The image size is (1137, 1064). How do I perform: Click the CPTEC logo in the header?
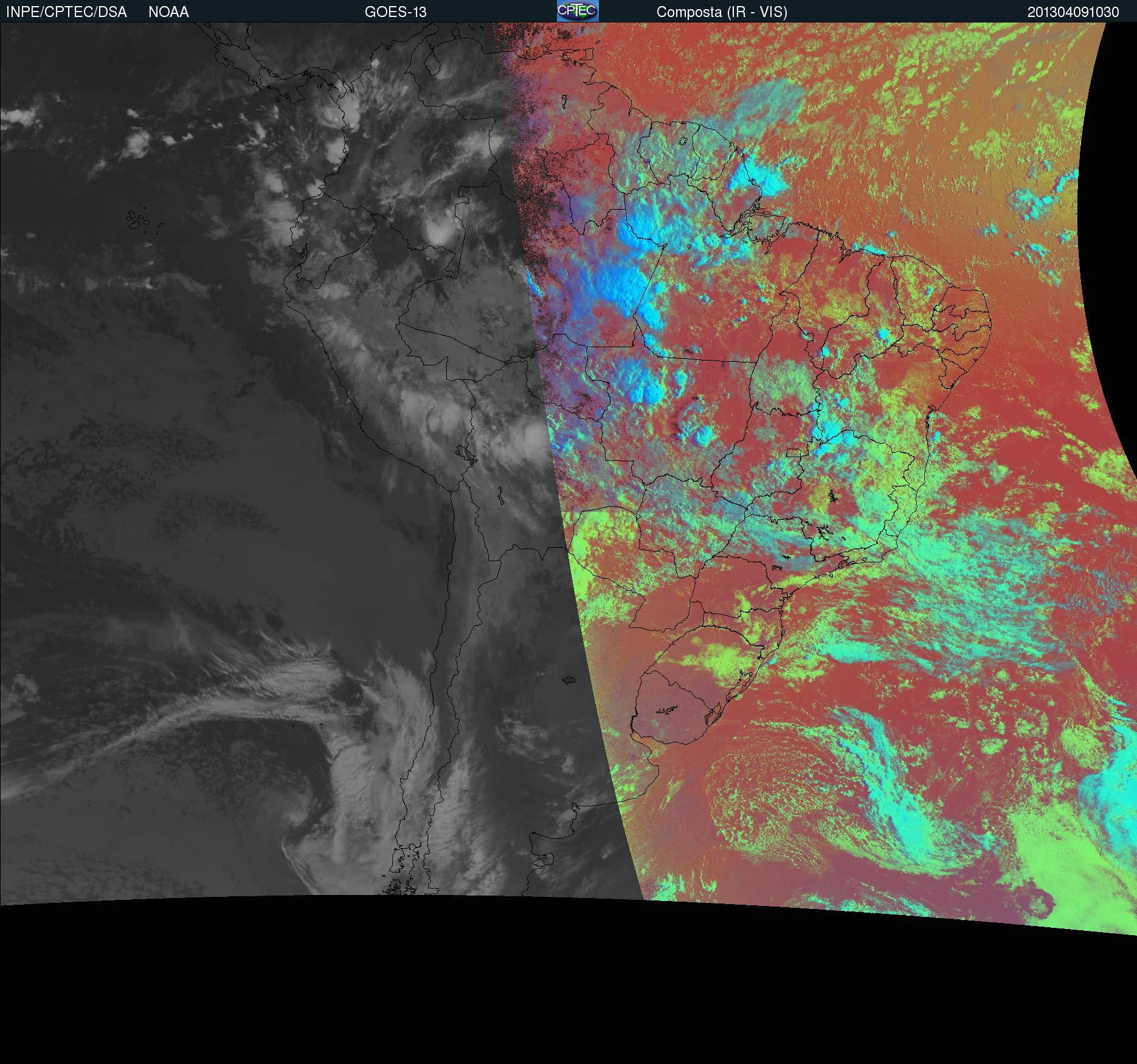pyautogui.click(x=578, y=11)
